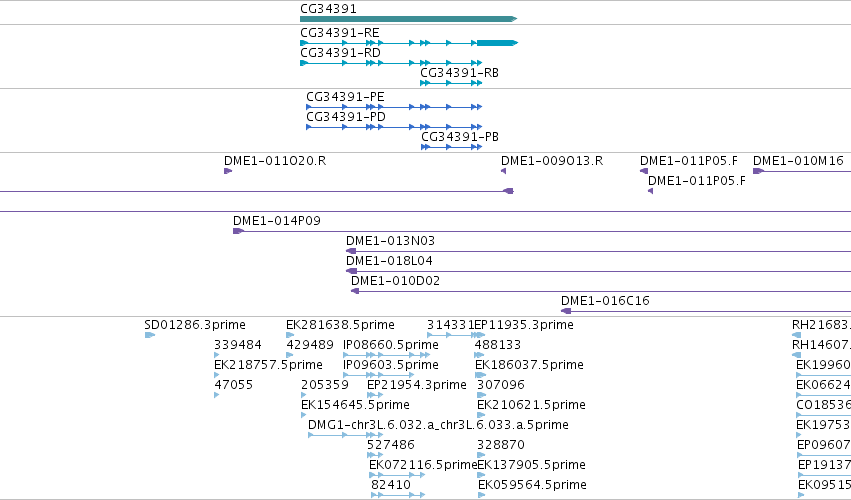851x500 pixels.
Task: Click the 339484 EST label
Action: point(238,345)
